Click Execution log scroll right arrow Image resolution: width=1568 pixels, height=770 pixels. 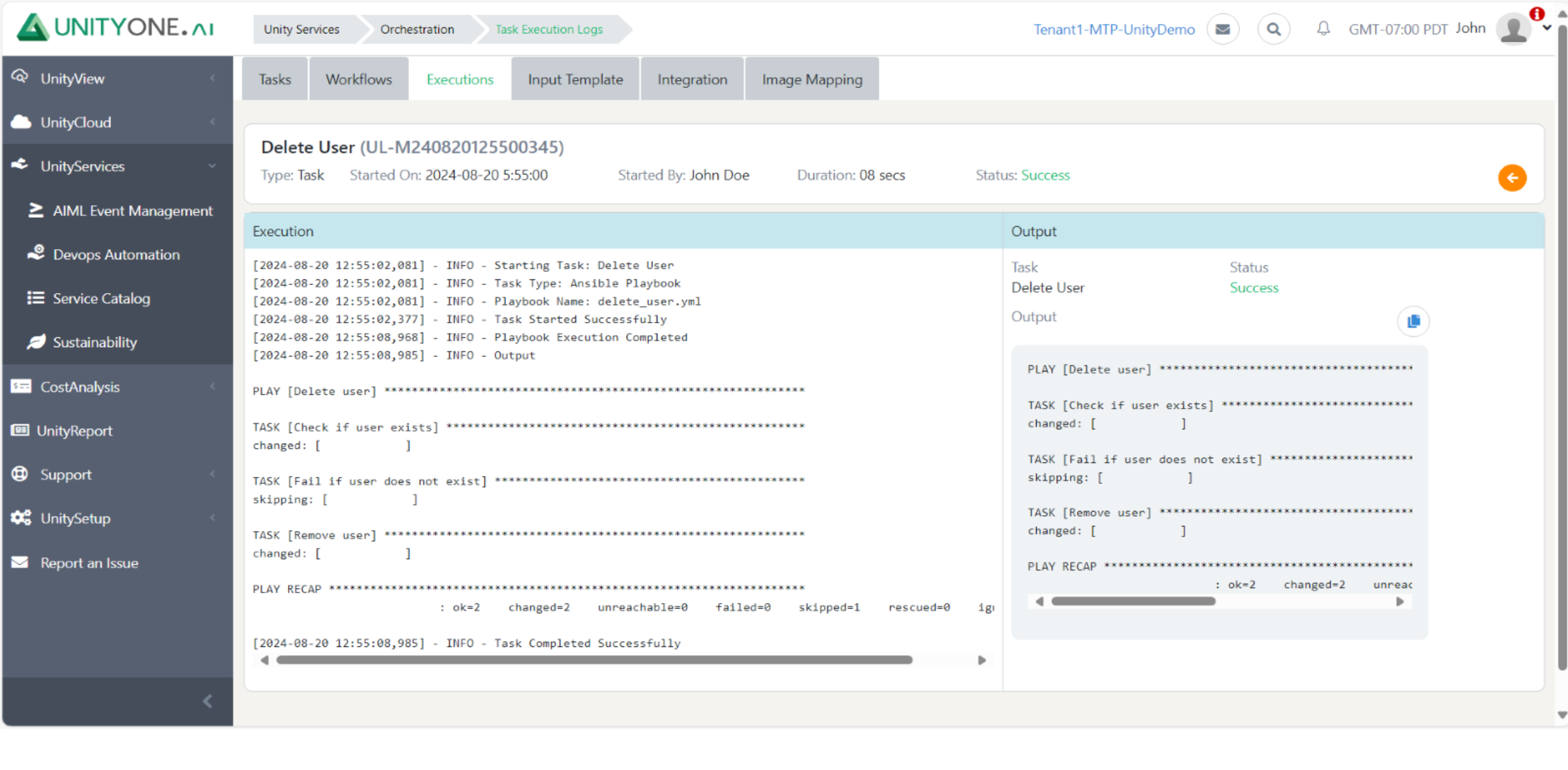tap(982, 660)
